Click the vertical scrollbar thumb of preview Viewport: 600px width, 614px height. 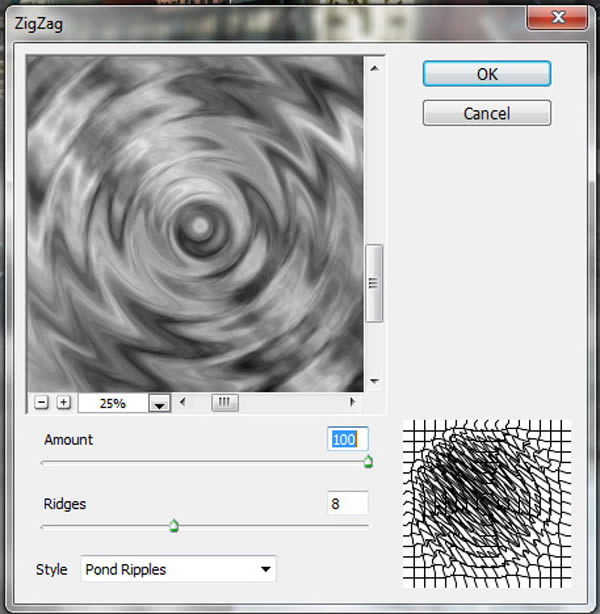tap(374, 283)
